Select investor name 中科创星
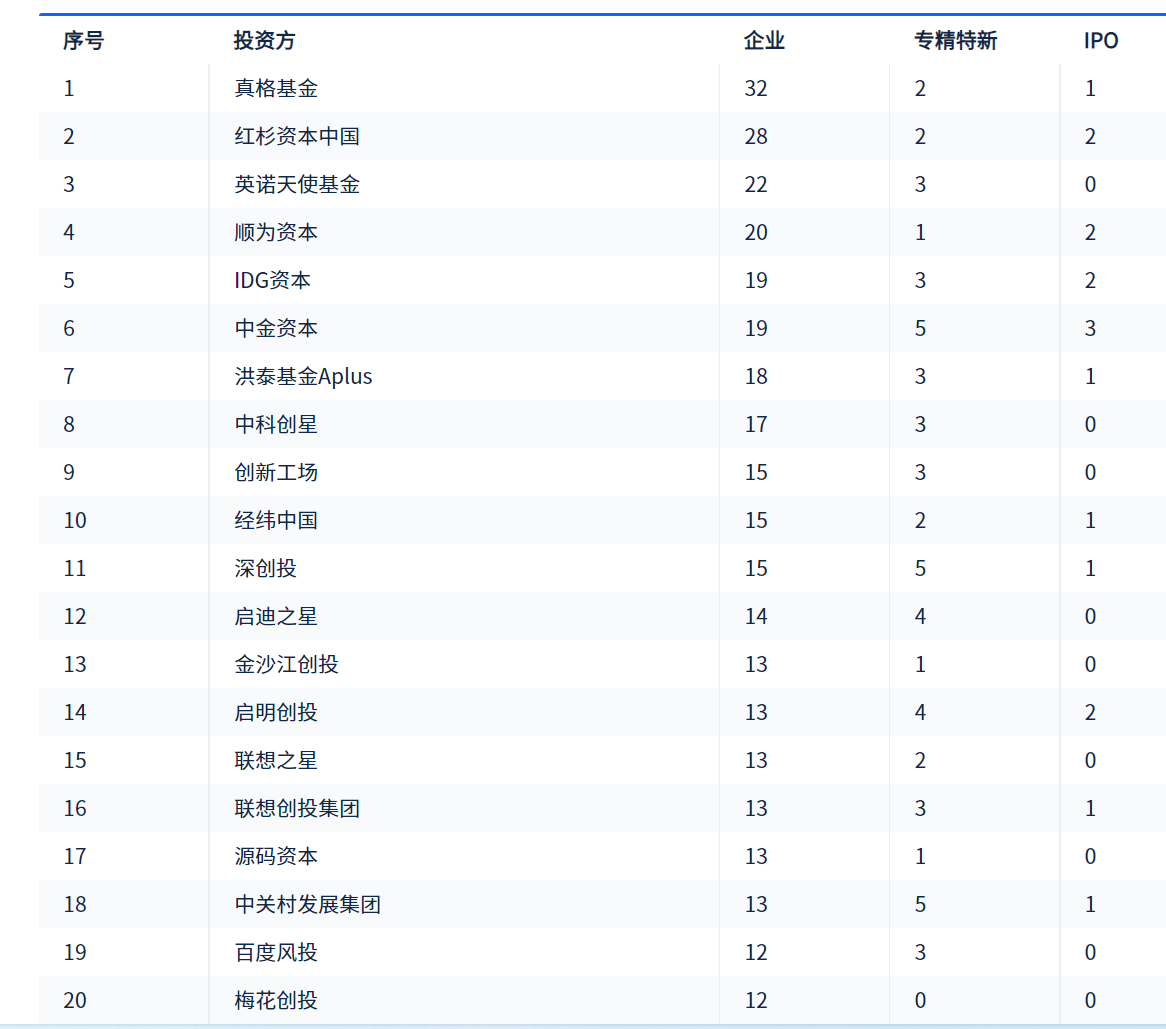Image resolution: width=1166 pixels, height=1029 pixels. tap(276, 425)
